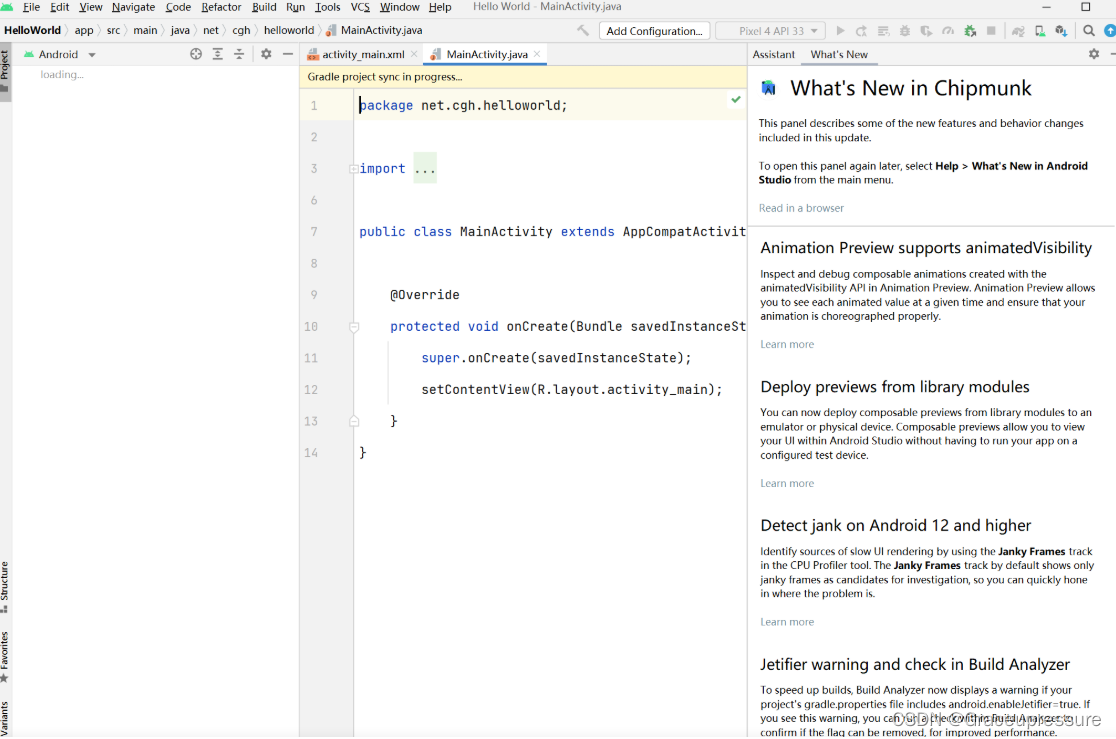Toggle the Build Variants stripe button
Screen dimensions: 1116x739
5,718
